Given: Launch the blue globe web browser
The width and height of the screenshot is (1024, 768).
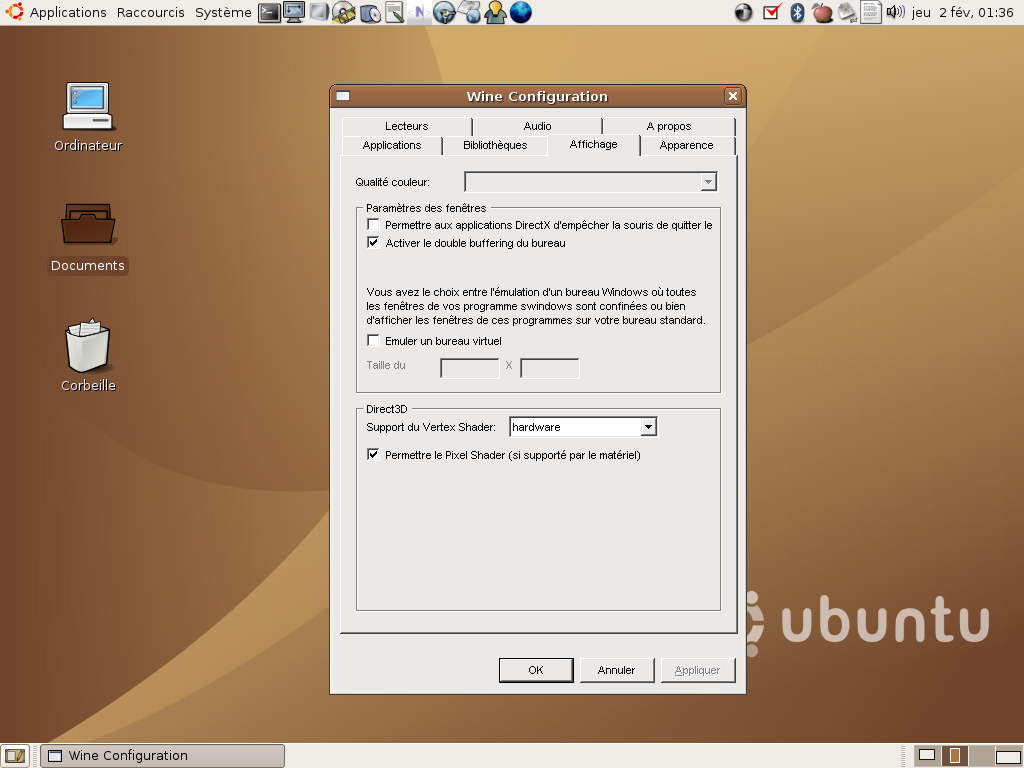Looking at the screenshot, I should 520,12.
